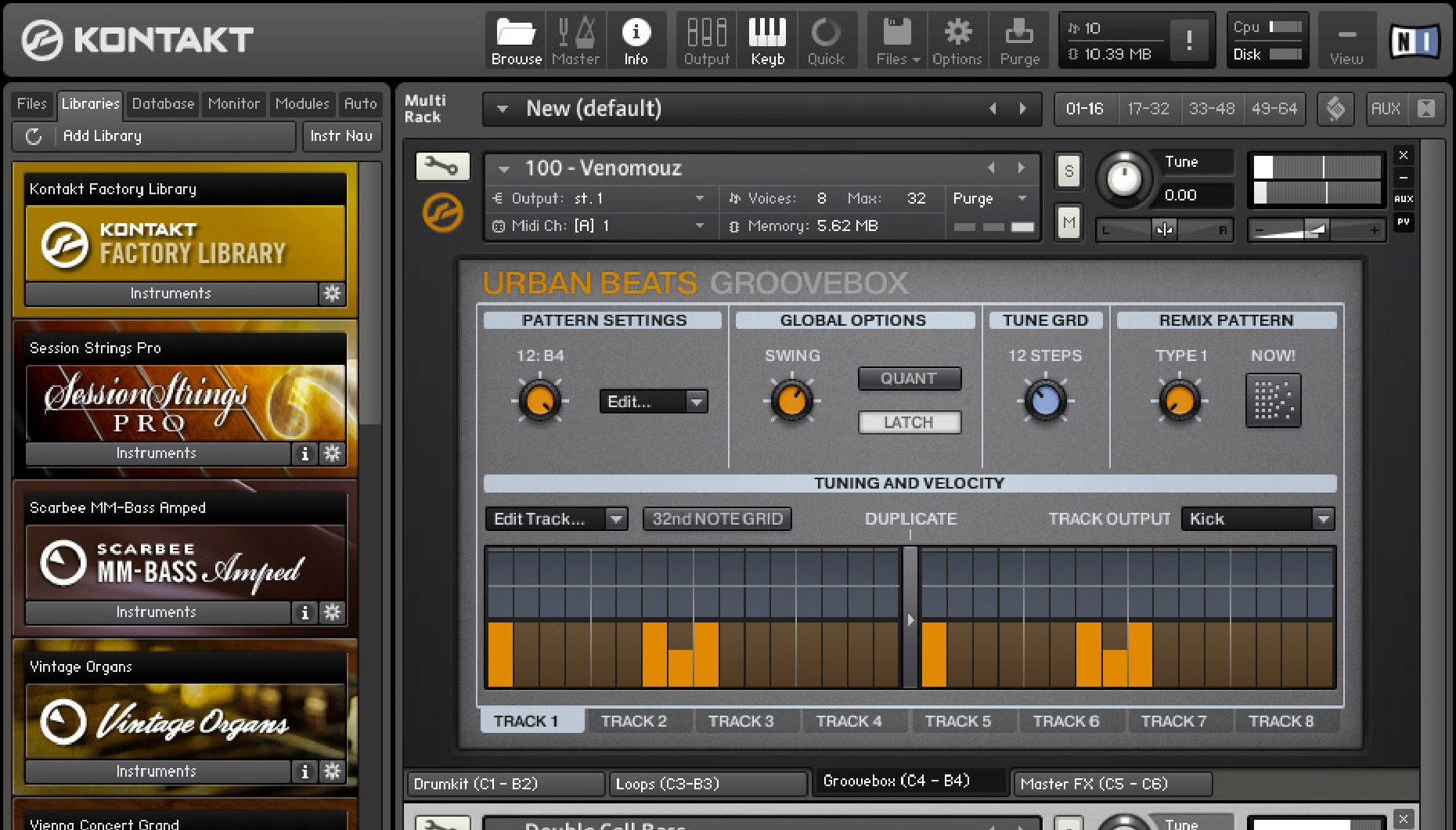
Task: Open the Browse file browser icon
Action: pos(515,39)
